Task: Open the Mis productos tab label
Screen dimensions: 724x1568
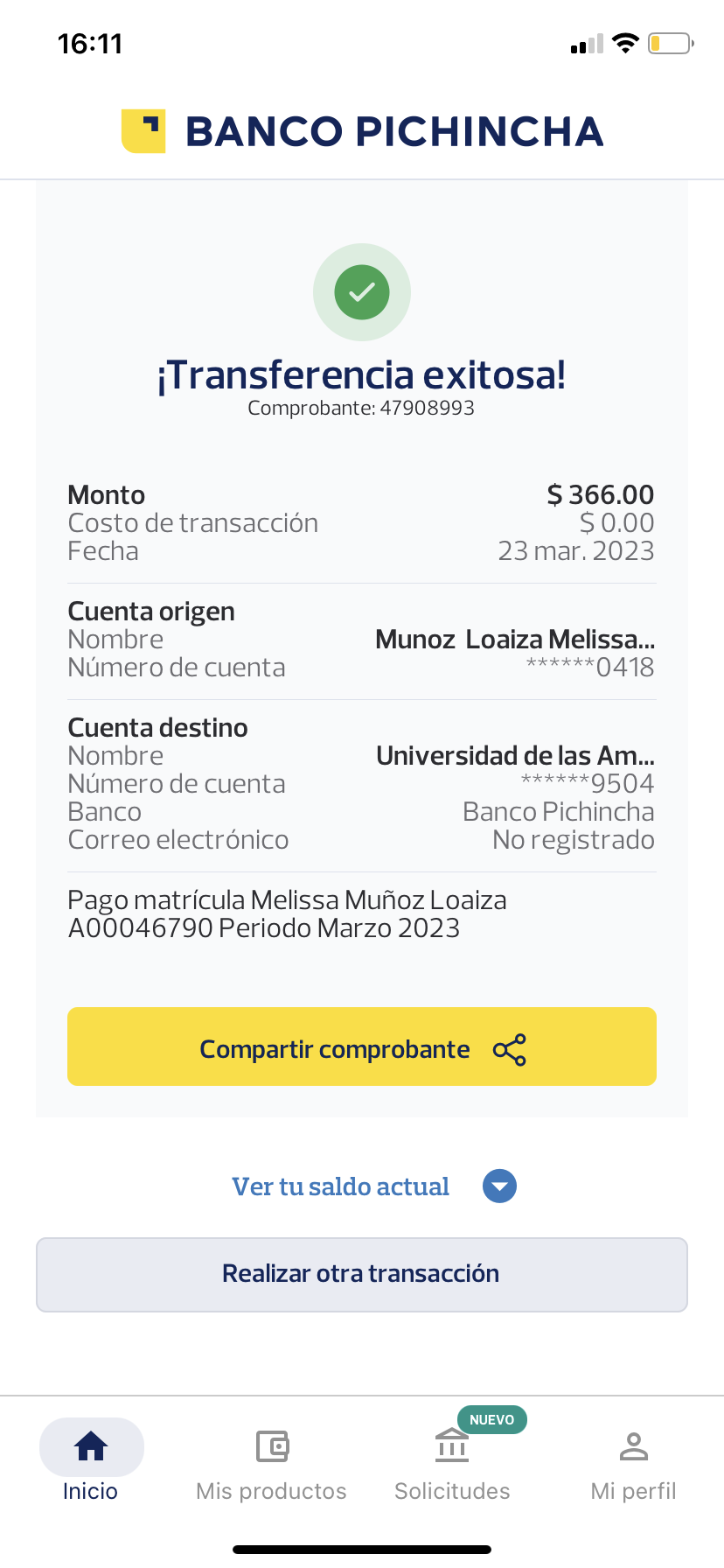Action: point(271,1491)
